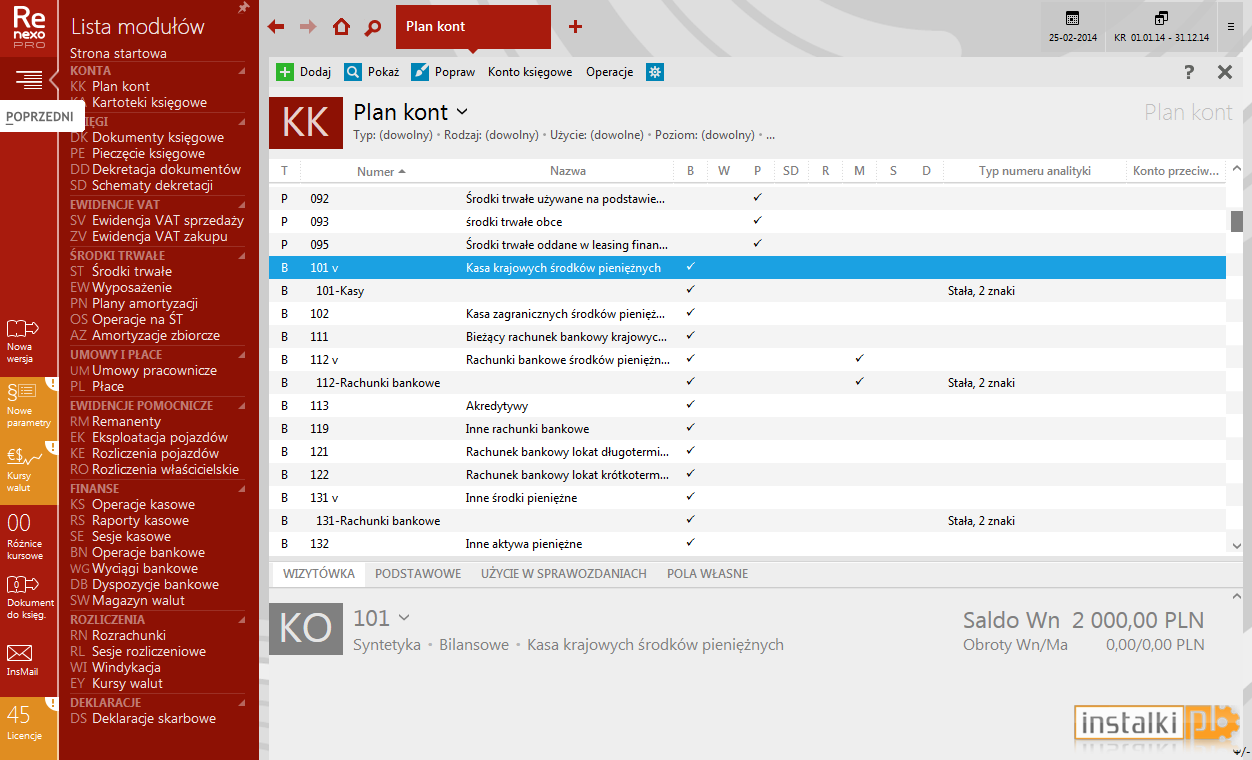This screenshot has height=760, width=1252.
Task: Toggle B checkmark for account 102
Action: tap(690, 313)
